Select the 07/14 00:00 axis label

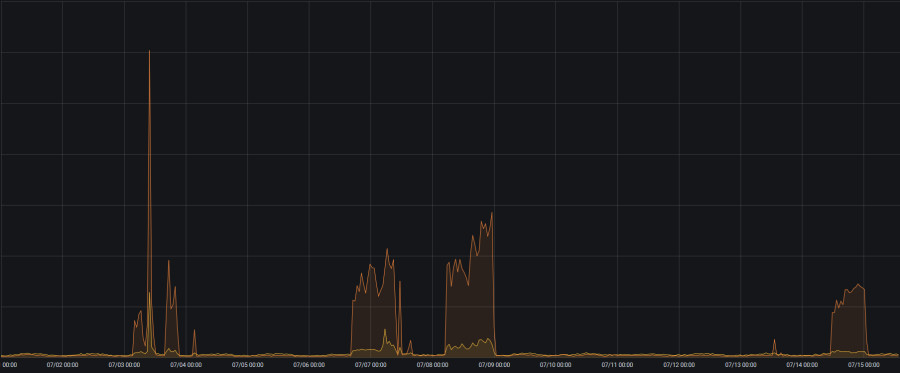(802, 364)
